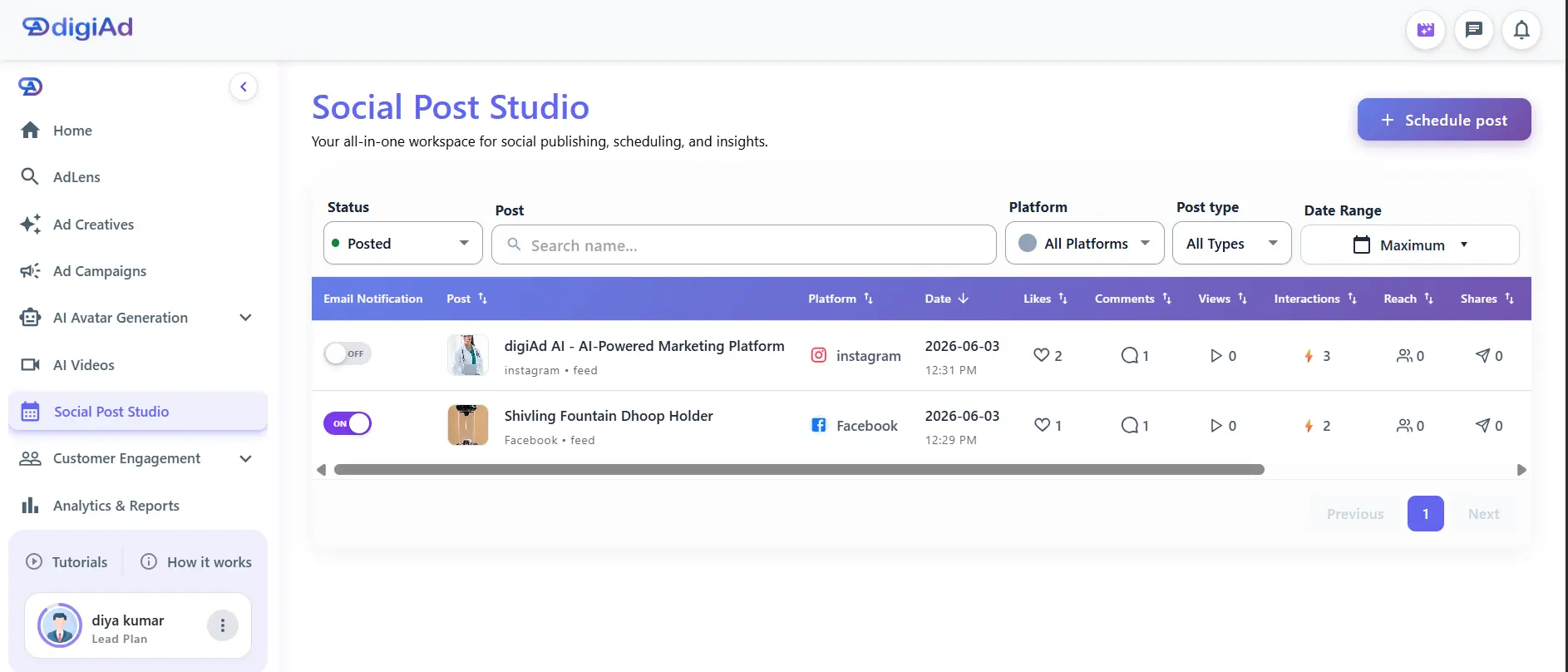Expand the Customer Engagement submenu chevron
Screen dimensions: 1568x672
point(245,458)
